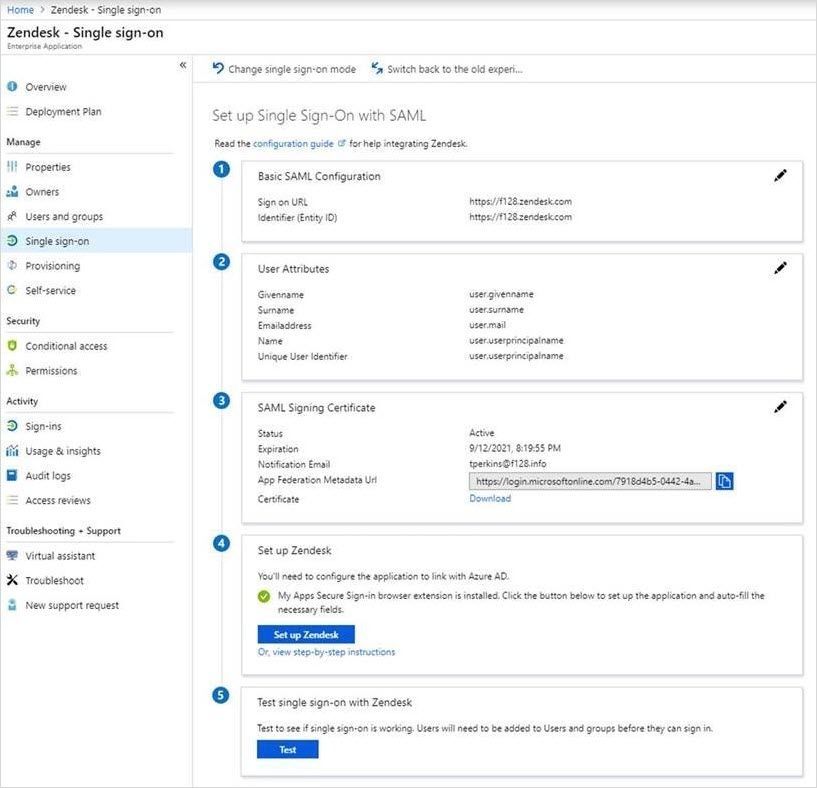Click the user.surname attribute value

497,309
